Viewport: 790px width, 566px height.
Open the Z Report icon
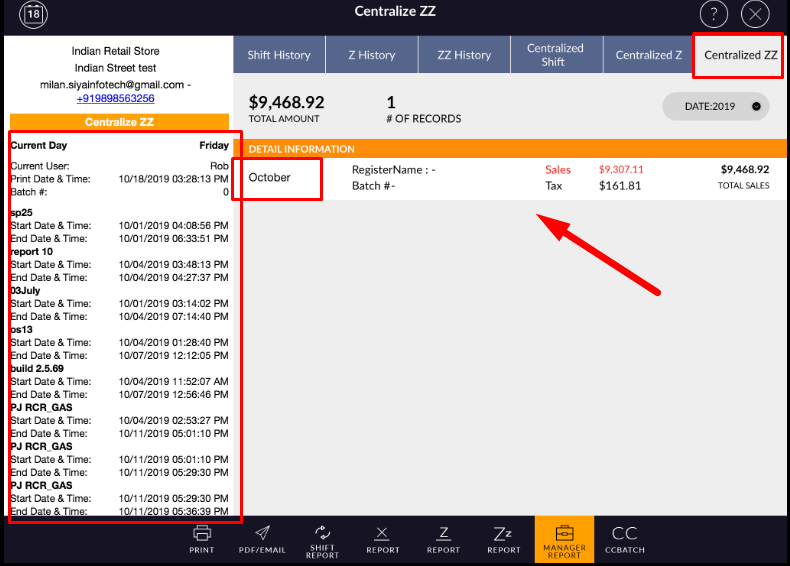click(443, 539)
